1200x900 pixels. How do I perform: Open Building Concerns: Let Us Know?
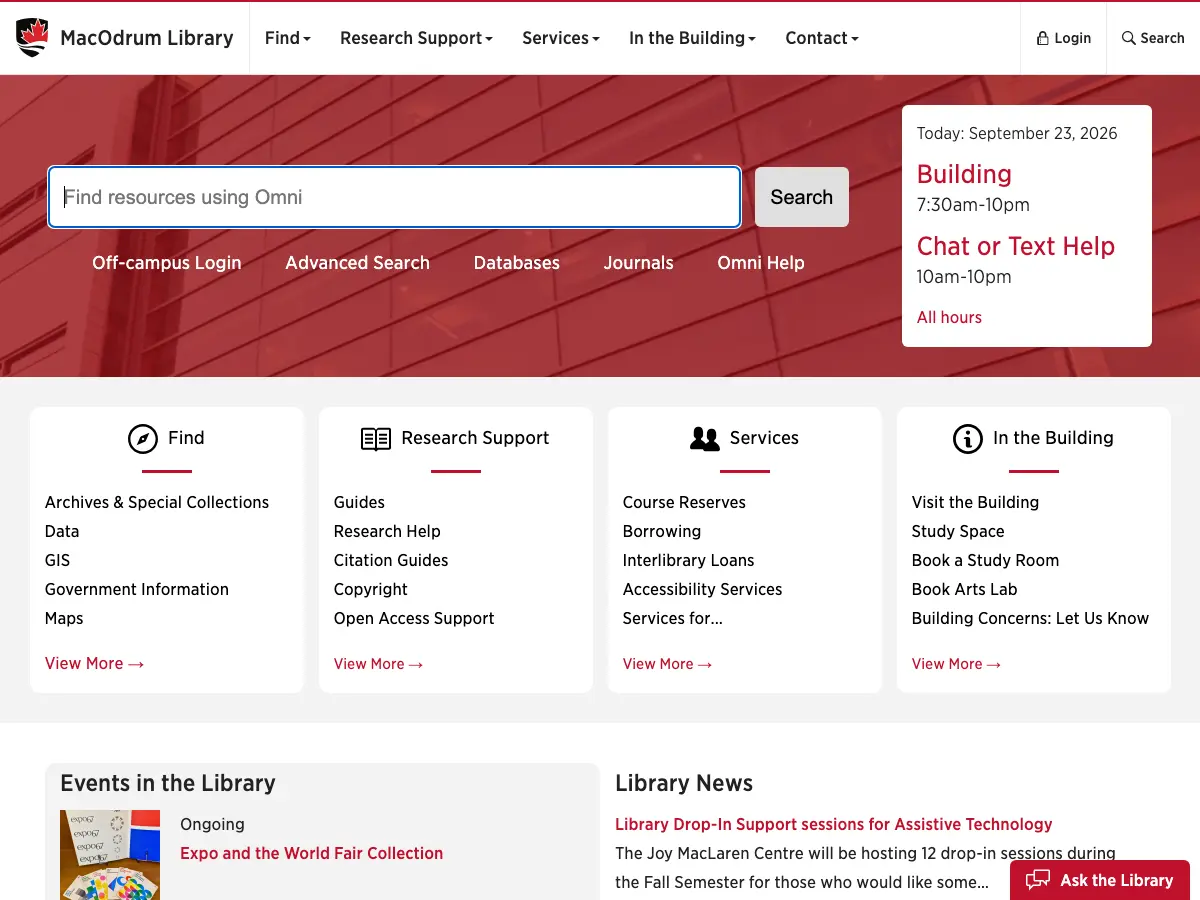1030,618
